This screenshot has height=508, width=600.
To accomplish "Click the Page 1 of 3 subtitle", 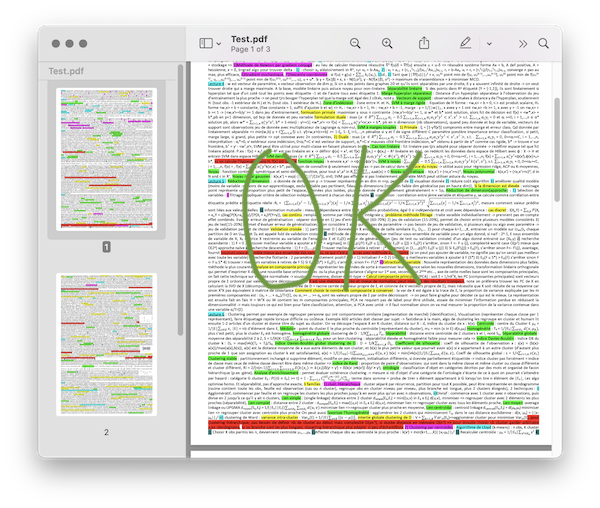I will coord(250,49).
